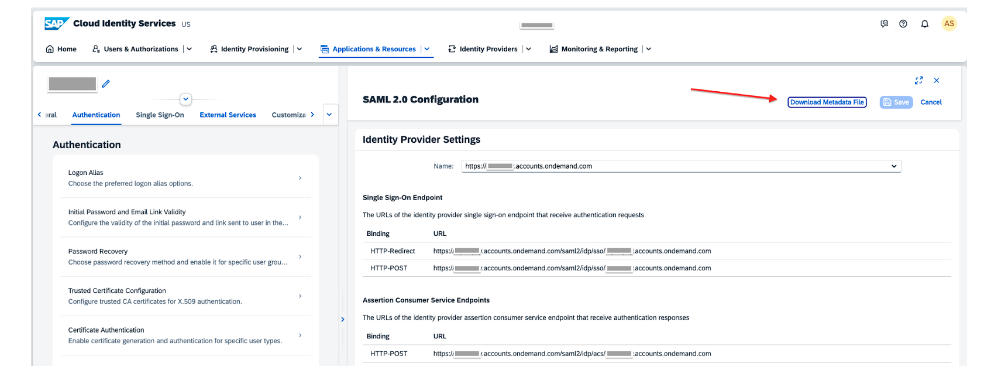Expand Monitoring & Reporting dropdown arrow
Screen dimensions: 986x374
click(648, 49)
